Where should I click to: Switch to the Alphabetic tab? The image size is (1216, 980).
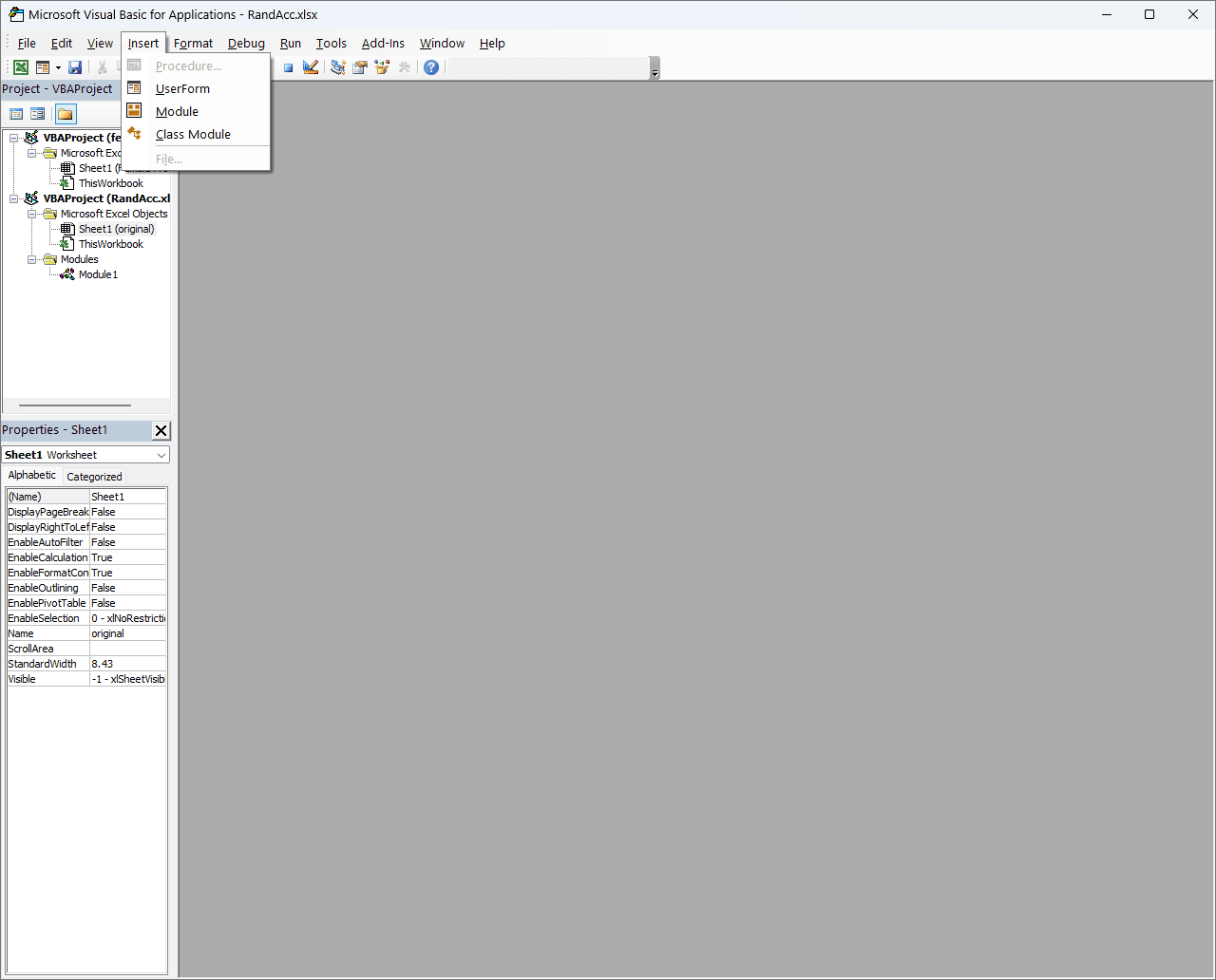coord(32,475)
